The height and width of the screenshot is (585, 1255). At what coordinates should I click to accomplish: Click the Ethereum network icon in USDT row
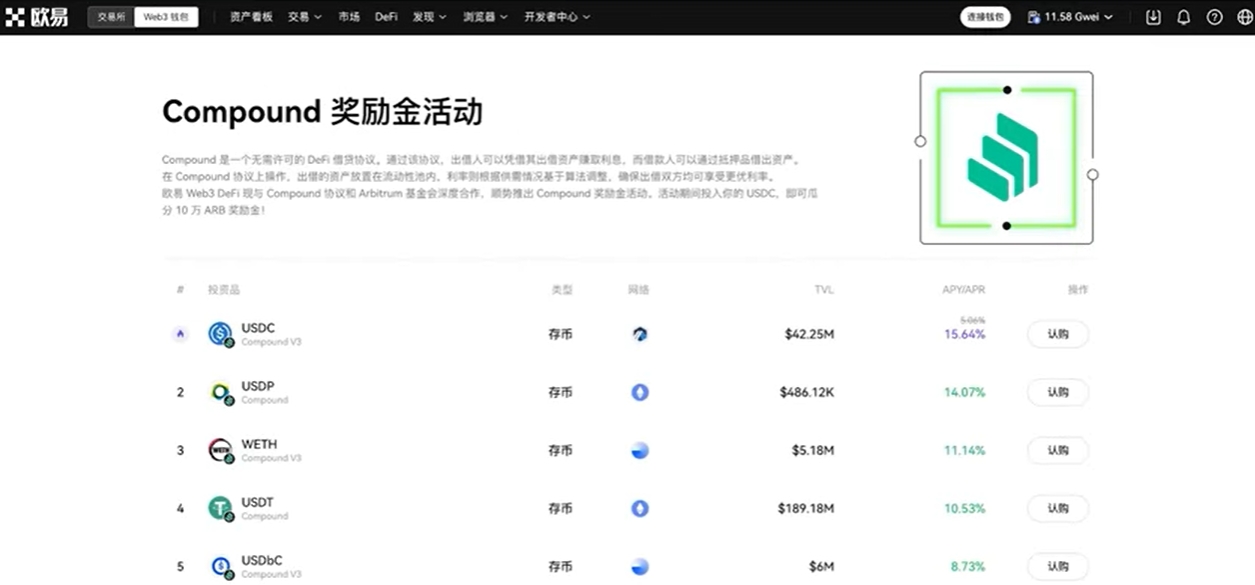640,508
